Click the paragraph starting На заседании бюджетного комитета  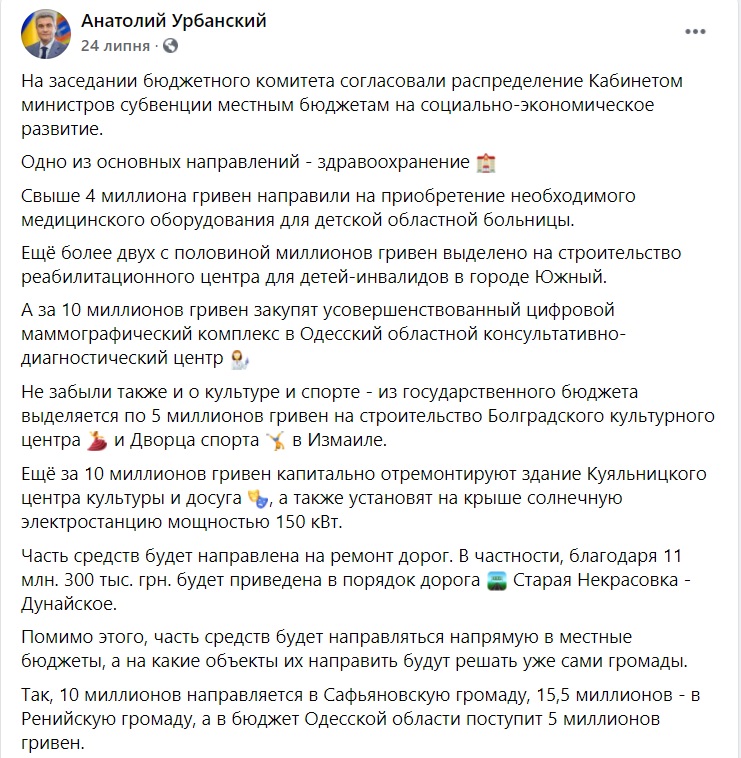351,105
